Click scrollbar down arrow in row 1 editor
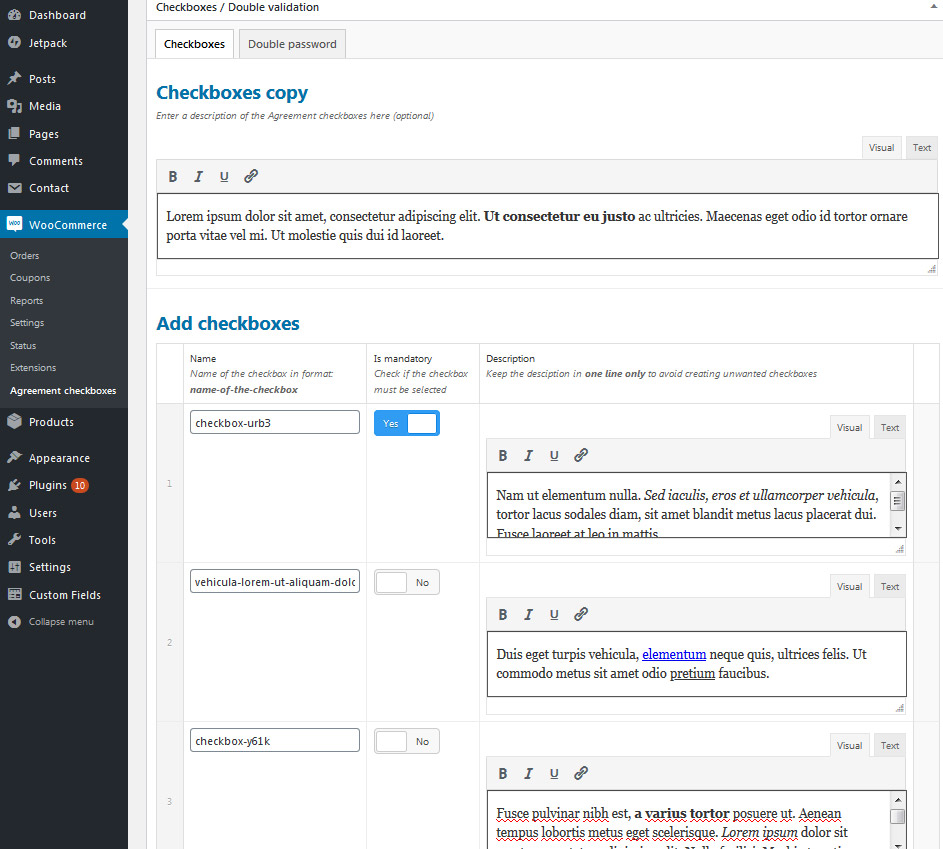The image size is (943, 849). point(898,529)
